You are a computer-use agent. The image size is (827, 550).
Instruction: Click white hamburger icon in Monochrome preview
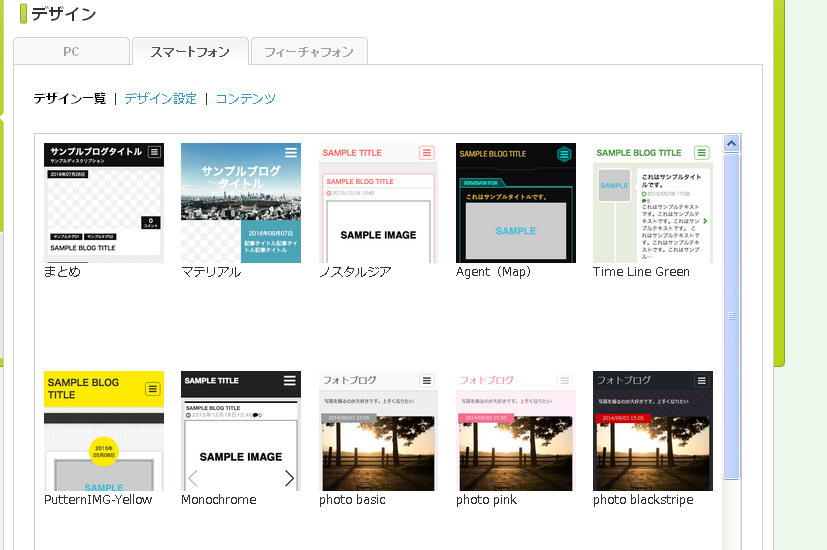(x=290, y=380)
